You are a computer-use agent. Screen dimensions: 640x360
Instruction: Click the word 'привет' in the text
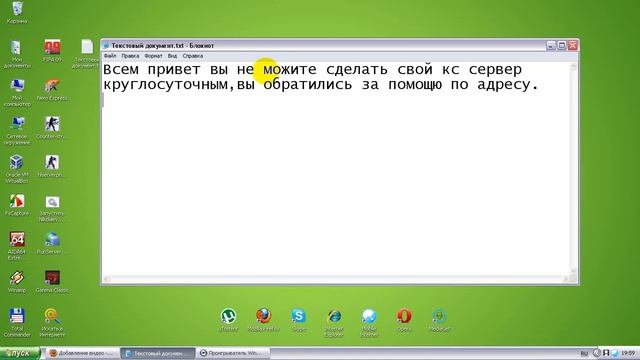[x=174, y=70]
